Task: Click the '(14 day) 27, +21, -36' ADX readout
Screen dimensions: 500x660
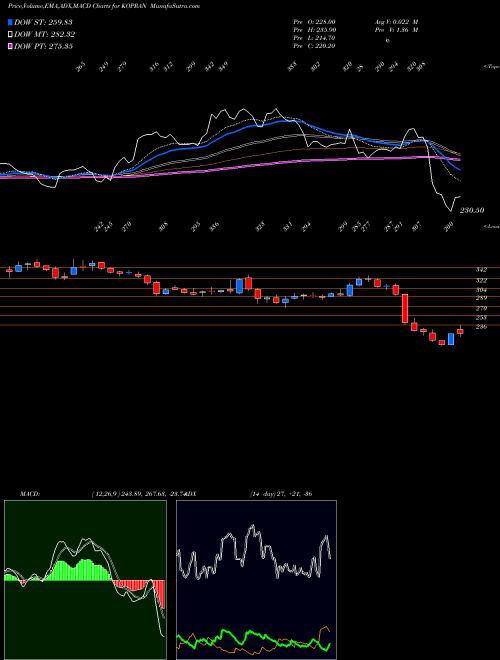Action: pyautogui.click(x=281, y=494)
